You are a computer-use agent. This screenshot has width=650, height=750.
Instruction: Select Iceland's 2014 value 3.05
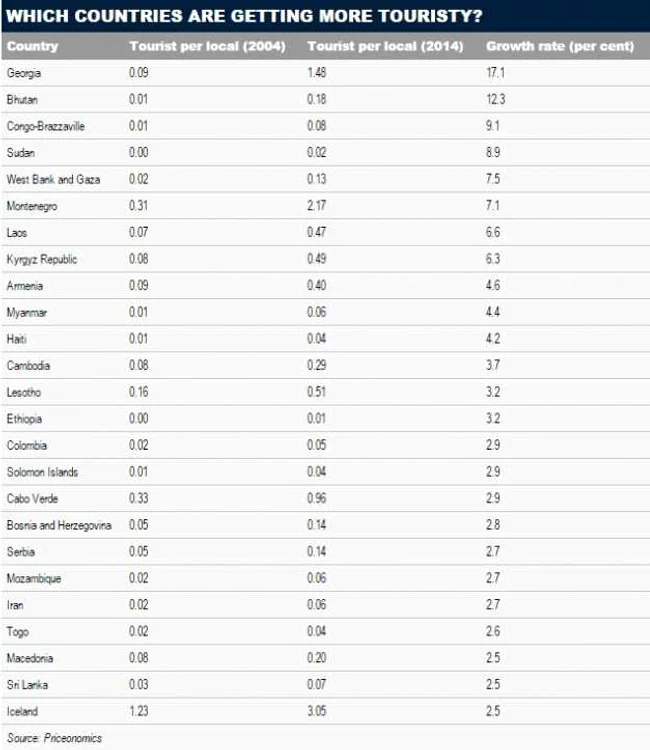316,711
